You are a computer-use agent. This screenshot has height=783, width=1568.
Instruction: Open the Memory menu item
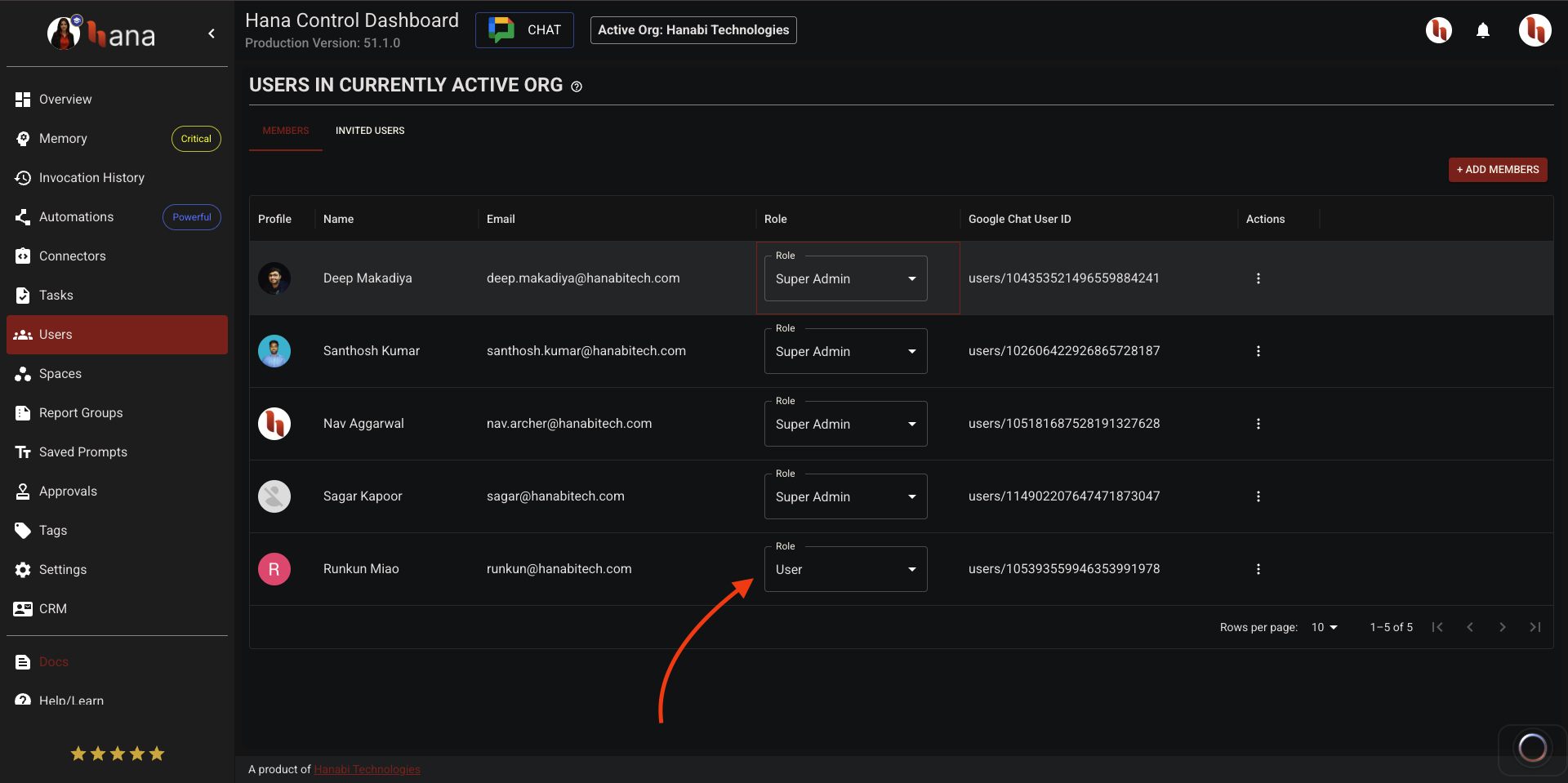click(117, 139)
